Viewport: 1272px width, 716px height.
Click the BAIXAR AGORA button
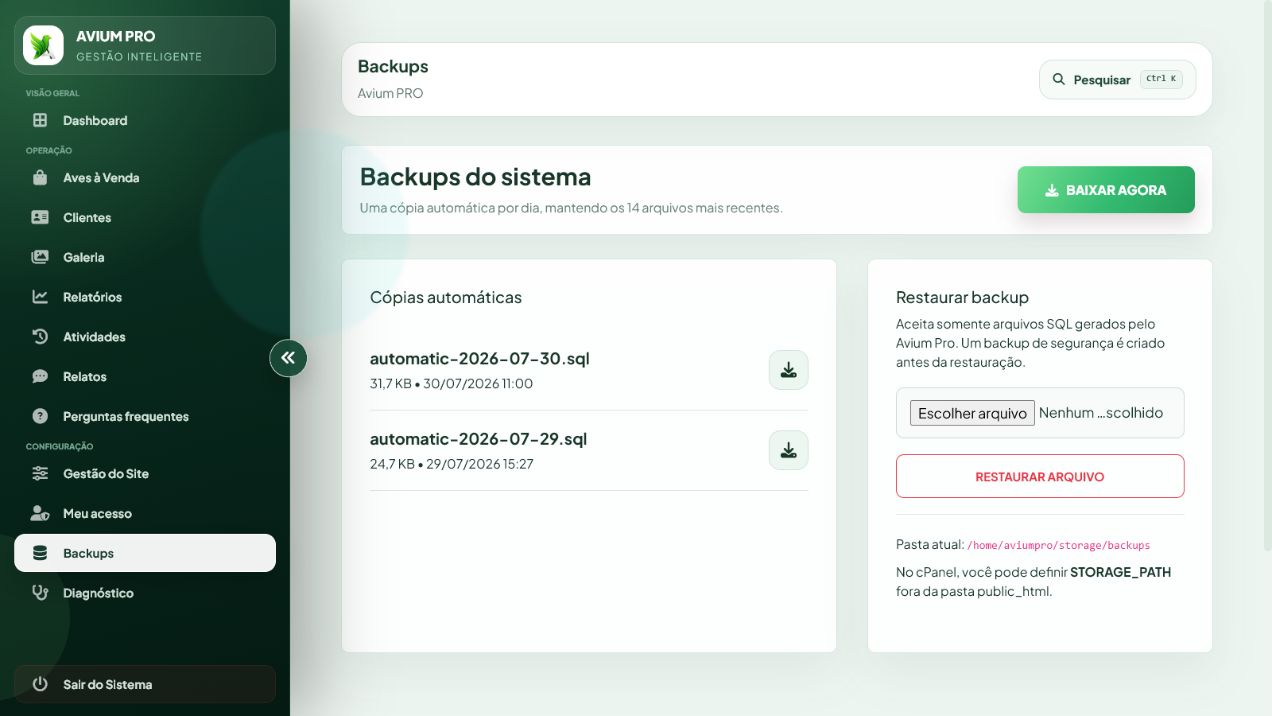coord(1106,190)
